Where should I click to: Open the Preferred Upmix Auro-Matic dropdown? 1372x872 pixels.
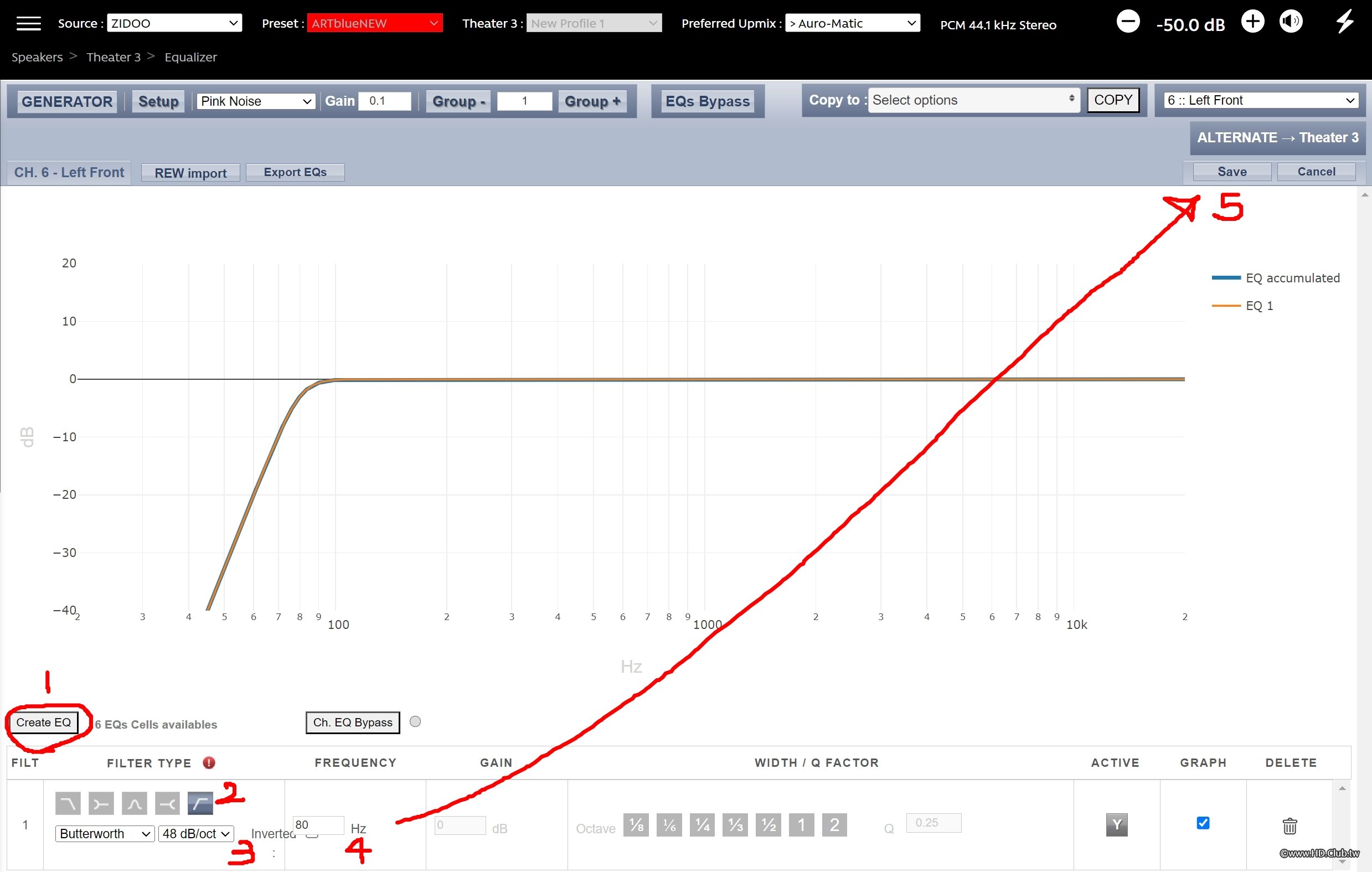coord(852,23)
